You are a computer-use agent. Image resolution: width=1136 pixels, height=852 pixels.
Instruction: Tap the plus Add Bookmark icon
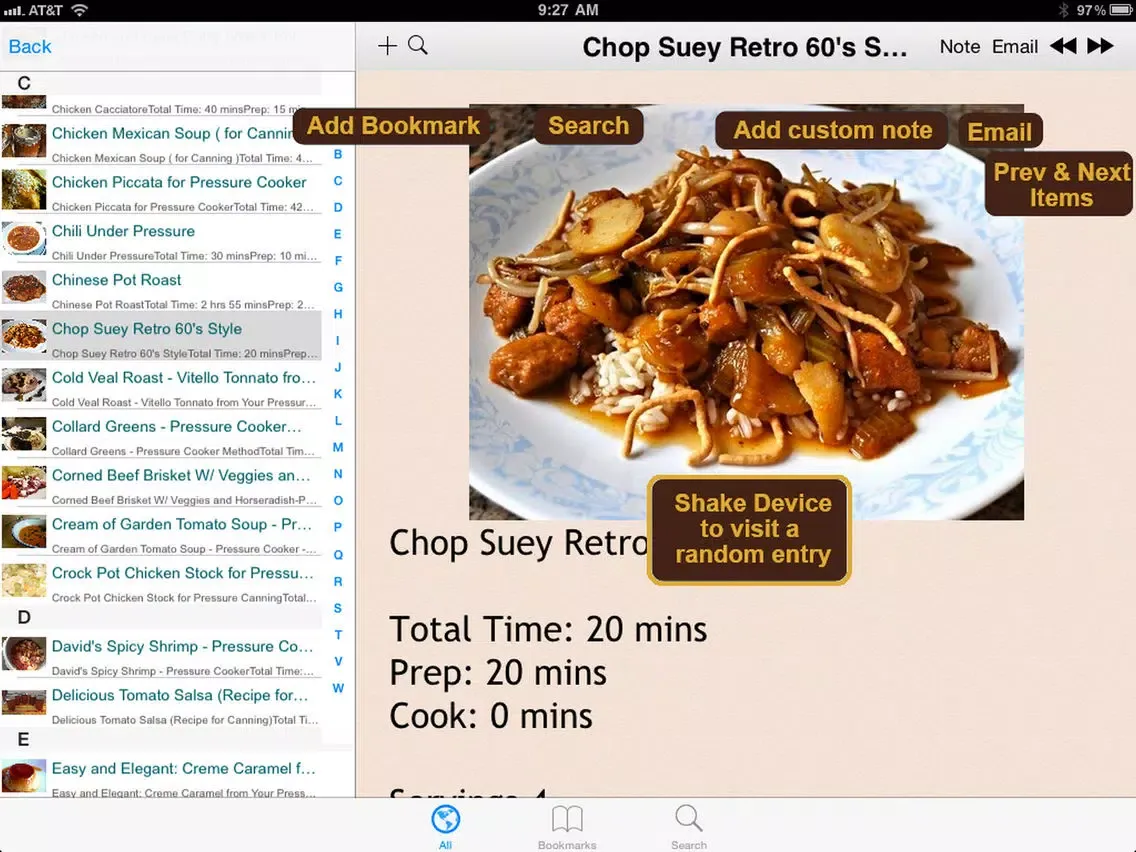(387, 46)
